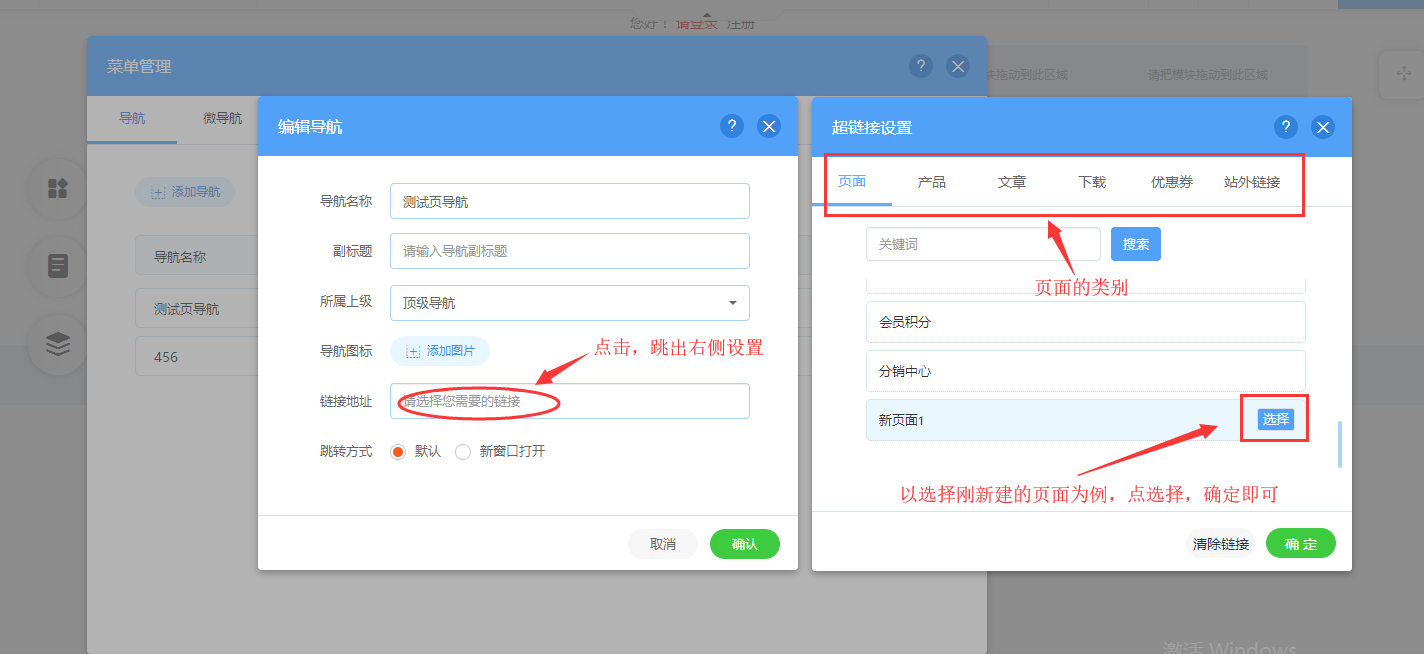Click help icon in 菜单管理 header

click(x=921, y=66)
